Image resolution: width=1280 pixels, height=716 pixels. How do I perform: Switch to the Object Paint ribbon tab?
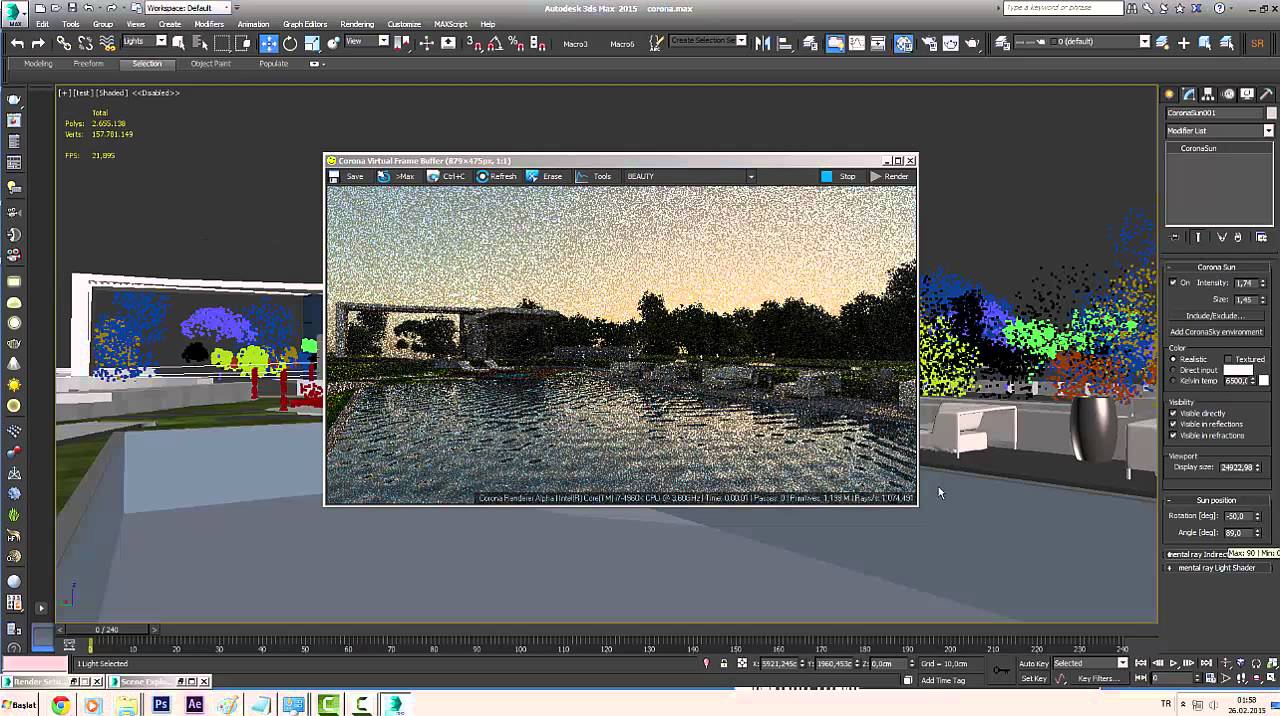[x=210, y=64]
